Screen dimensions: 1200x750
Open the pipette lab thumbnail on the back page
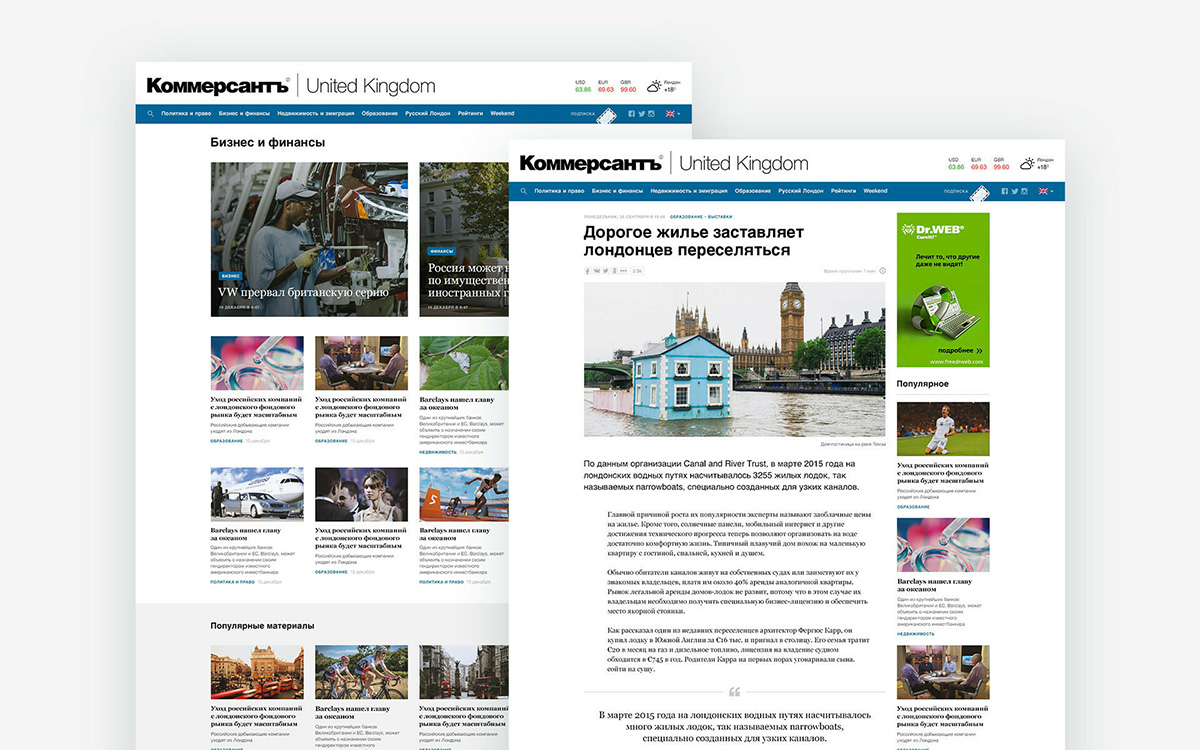[257, 363]
